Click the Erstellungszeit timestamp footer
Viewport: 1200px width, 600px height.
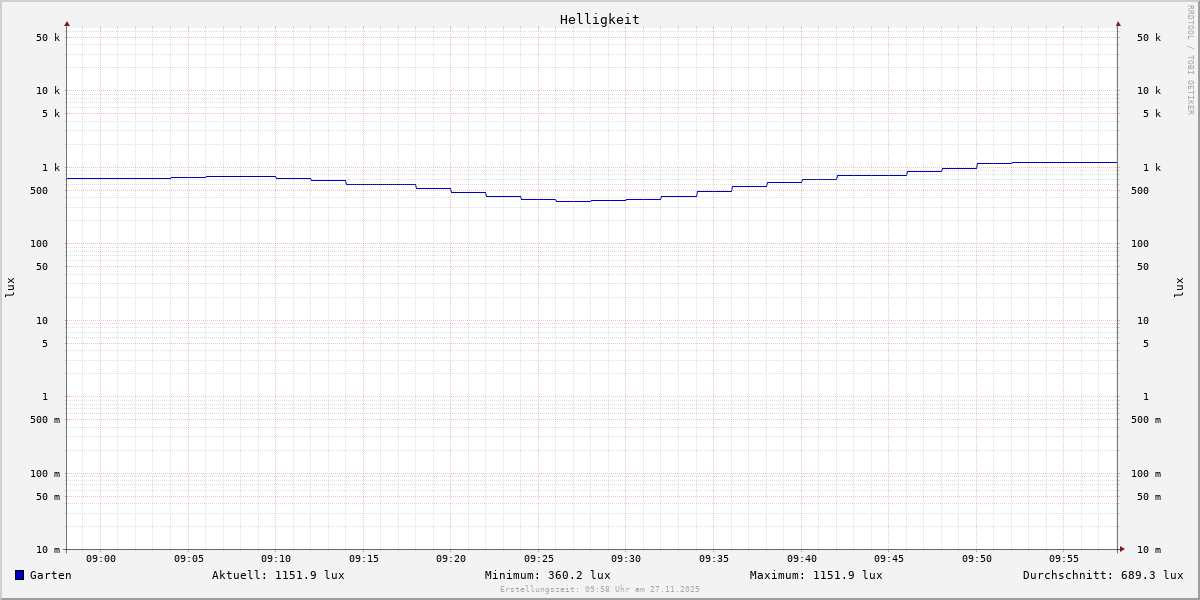(600, 589)
